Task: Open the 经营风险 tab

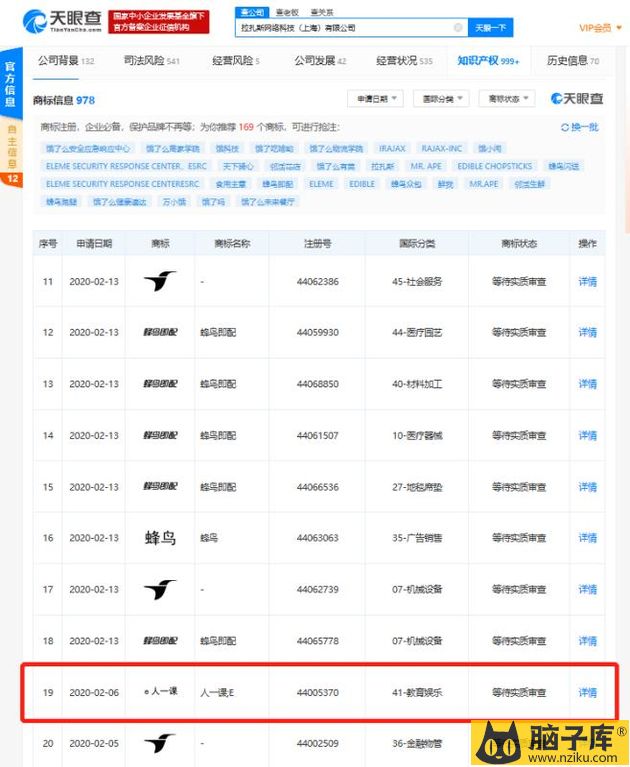Action: 235,61
